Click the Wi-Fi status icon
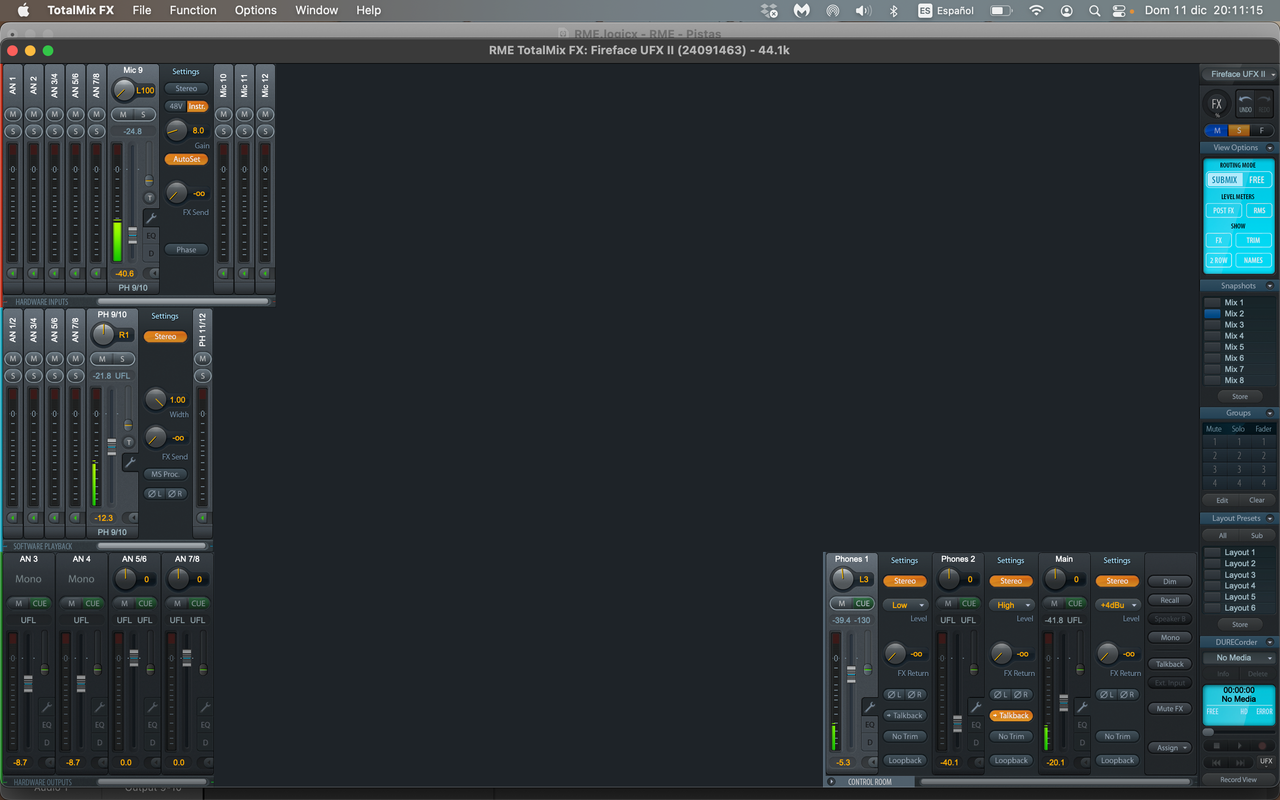 pyautogui.click(x=1037, y=10)
